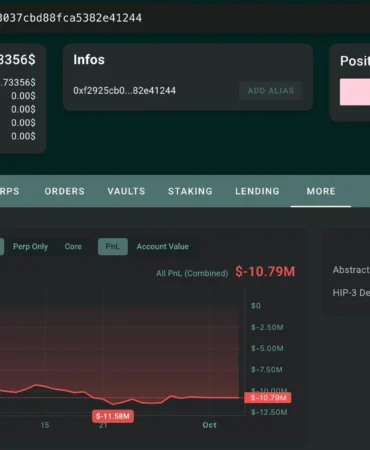This screenshot has width=370, height=450.
Task: Select the LENDING tab
Action: [x=257, y=191]
